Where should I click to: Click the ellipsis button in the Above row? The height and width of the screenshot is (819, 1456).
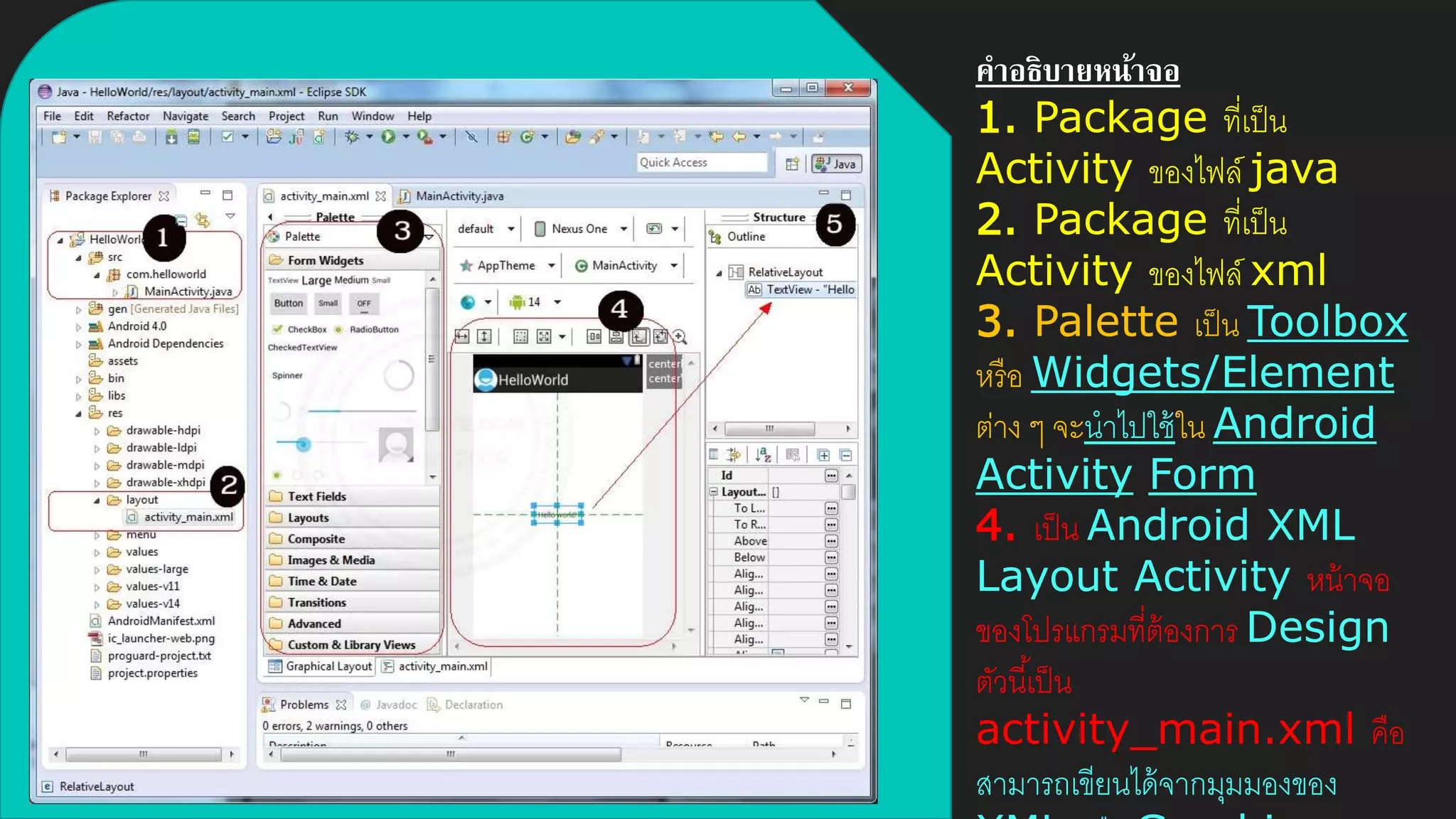(x=831, y=541)
